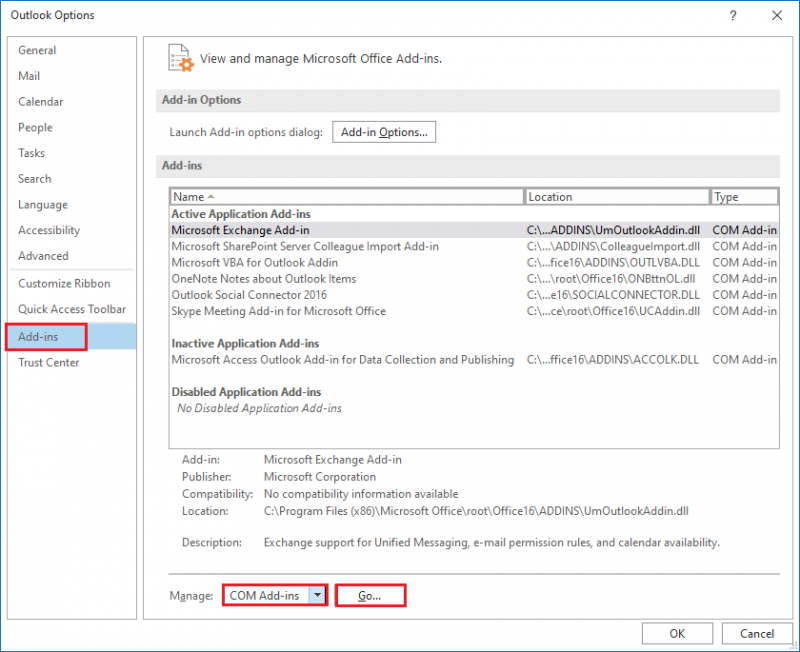
Task: Select Skype Meeting Add-in for Microsoft Office
Action: click(x=474, y=311)
